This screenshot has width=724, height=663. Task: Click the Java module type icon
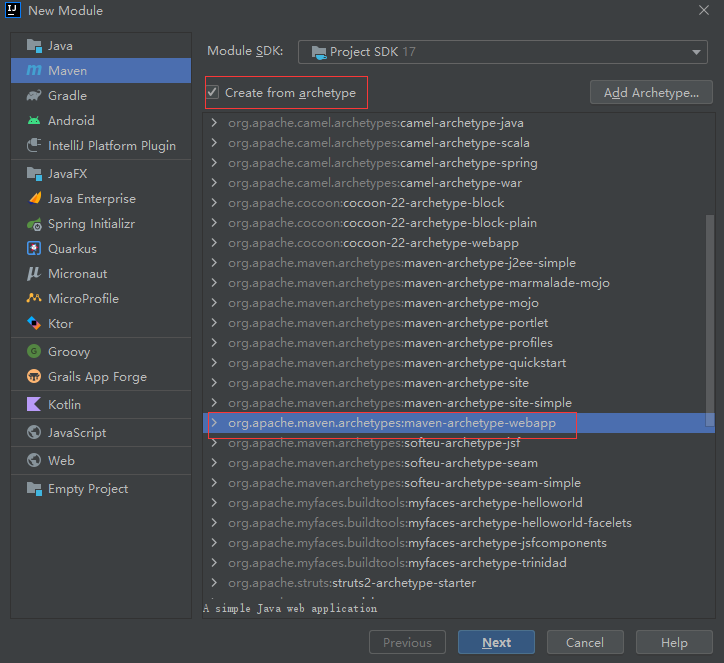point(34,46)
